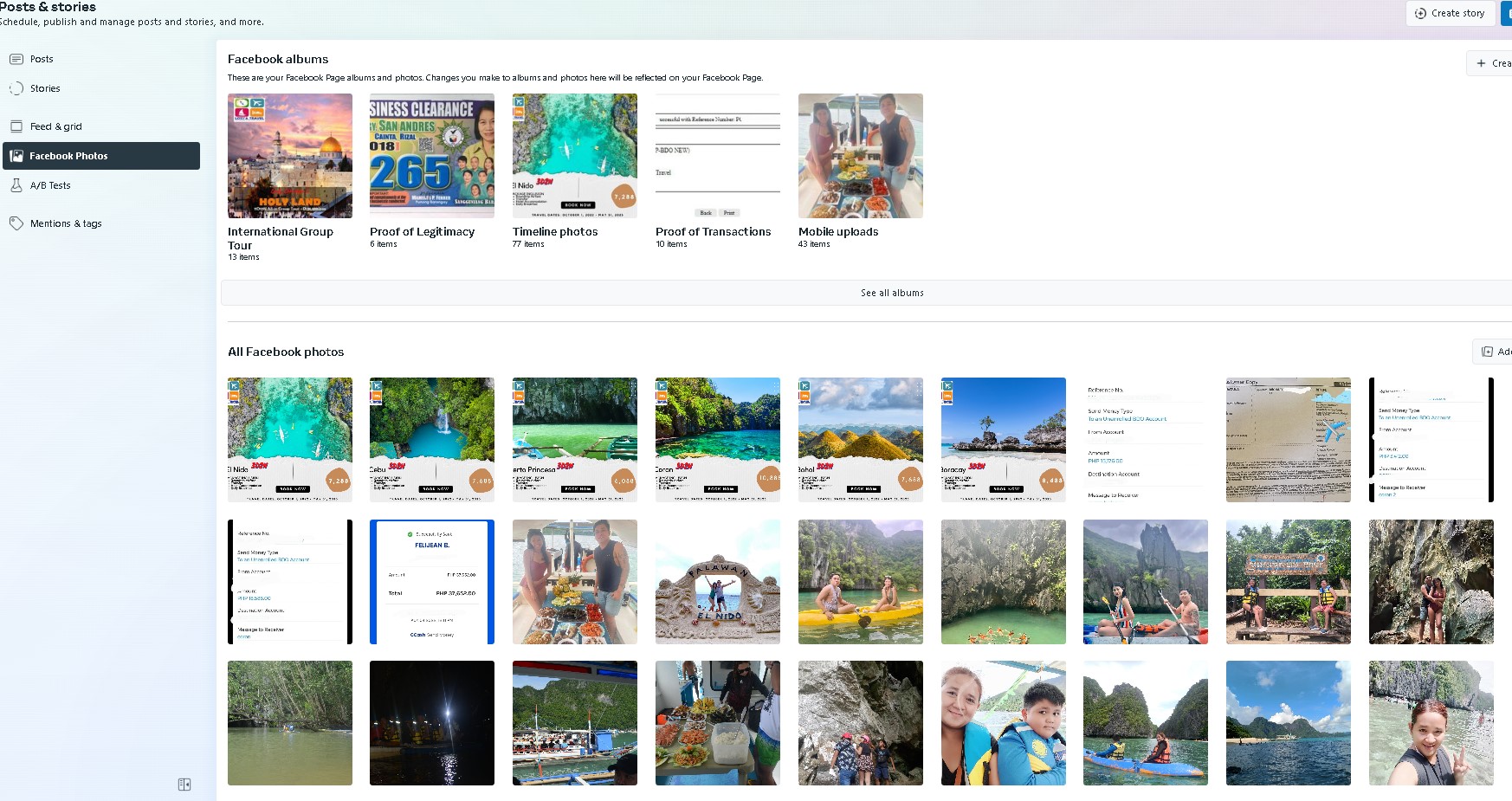Click the 'Facebook albums' heading
Image resolution: width=1512 pixels, height=801 pixels.
[x=278, y=59]
